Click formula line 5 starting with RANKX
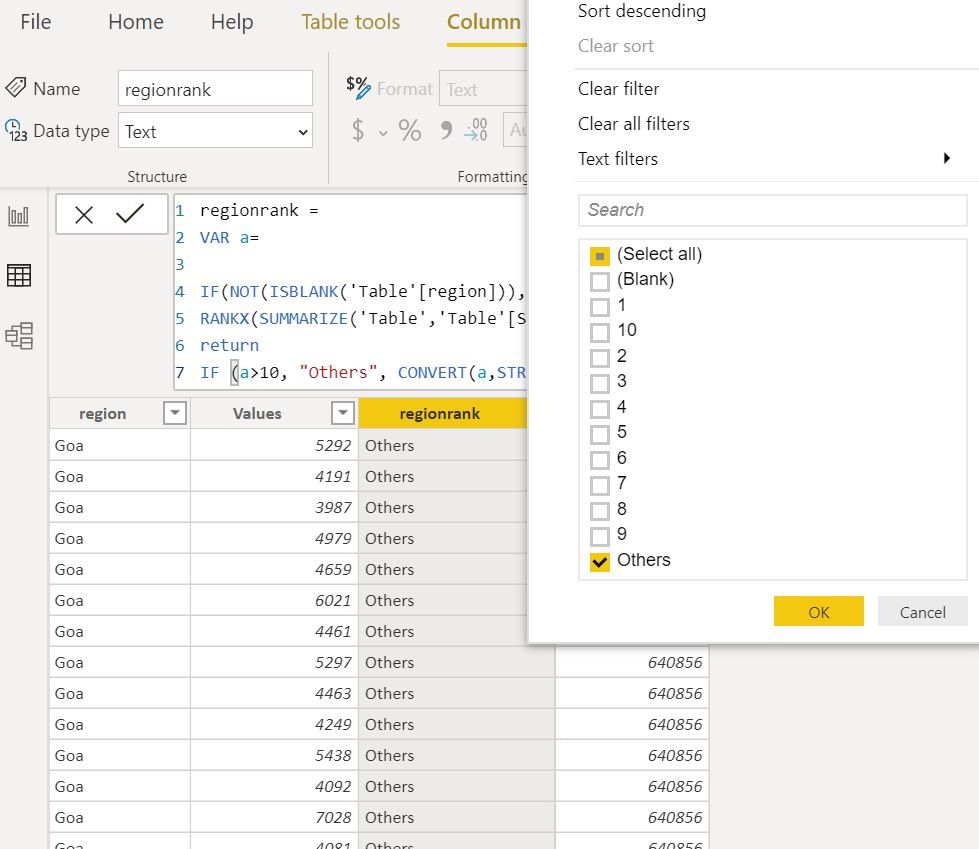This screenshot has width=979, height=849. (x=363, y=318)
